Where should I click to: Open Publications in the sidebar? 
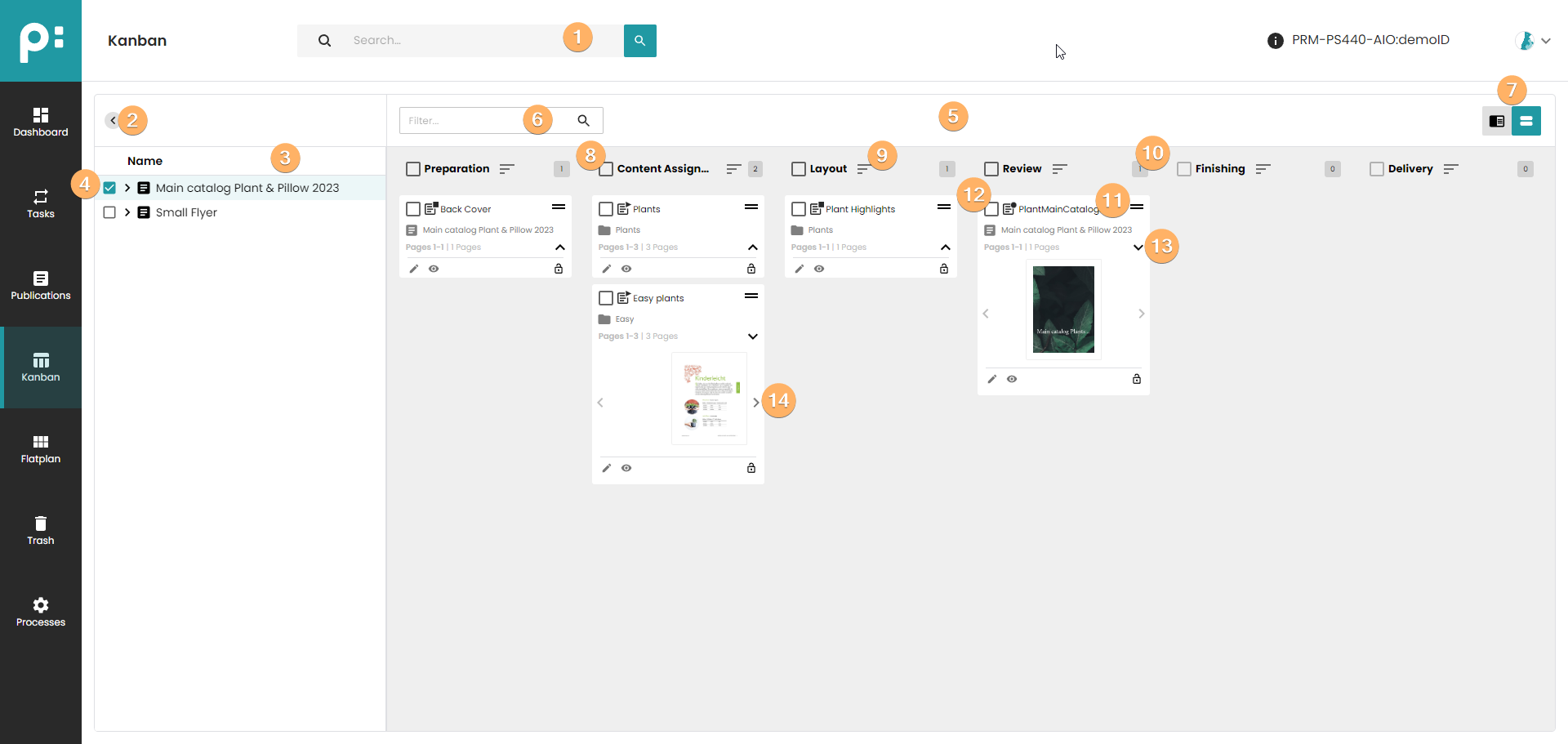[41, 286]
